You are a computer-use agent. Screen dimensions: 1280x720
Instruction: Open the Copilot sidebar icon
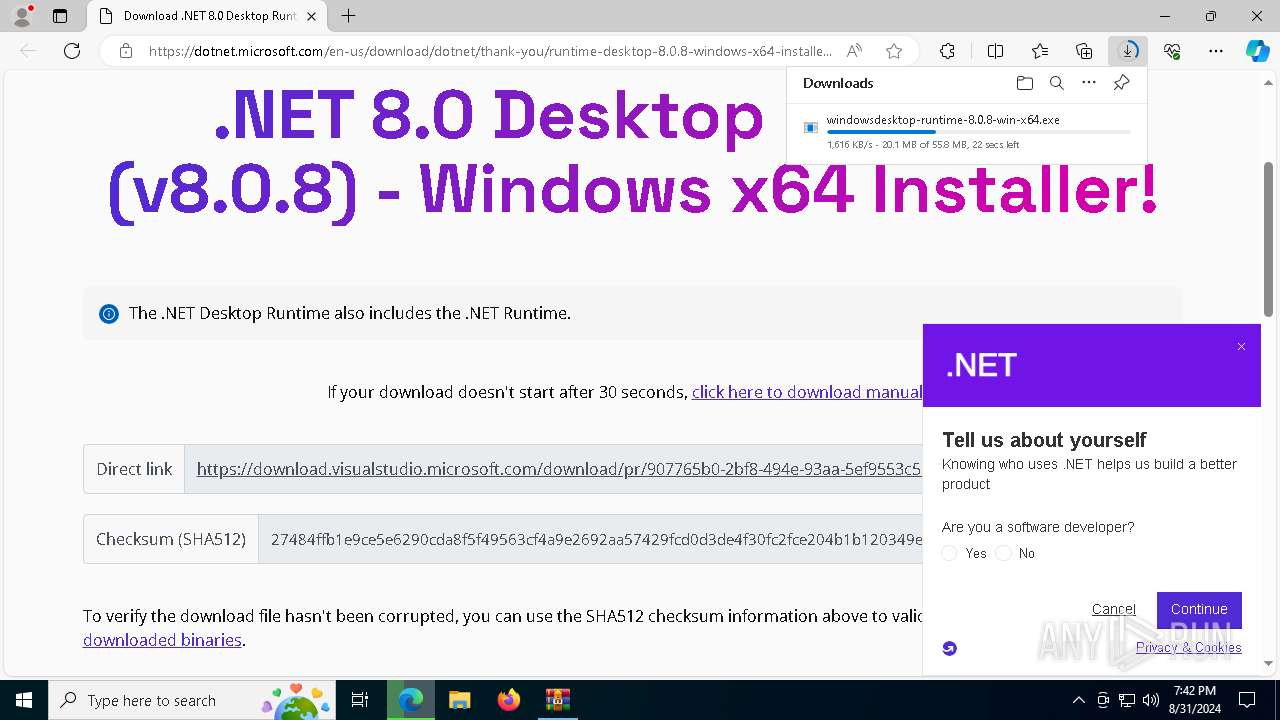tap(1258, 51)
